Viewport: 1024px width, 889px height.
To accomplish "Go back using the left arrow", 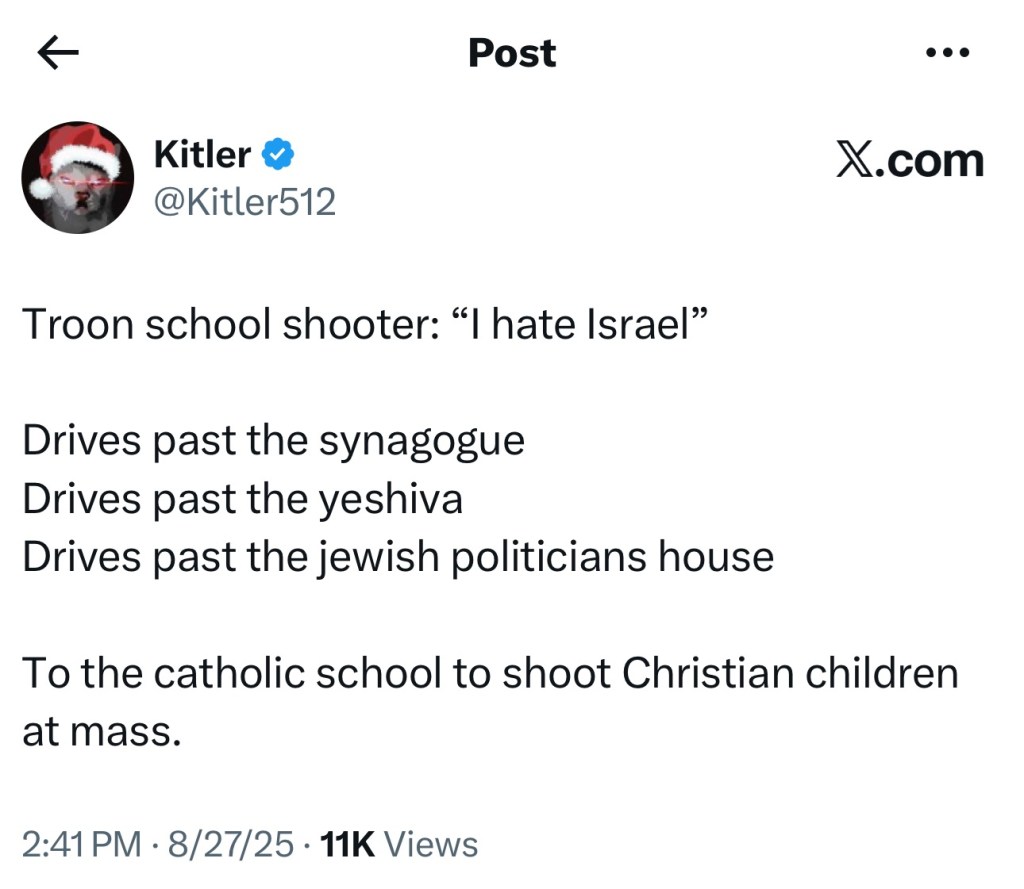I will [57, 53].
